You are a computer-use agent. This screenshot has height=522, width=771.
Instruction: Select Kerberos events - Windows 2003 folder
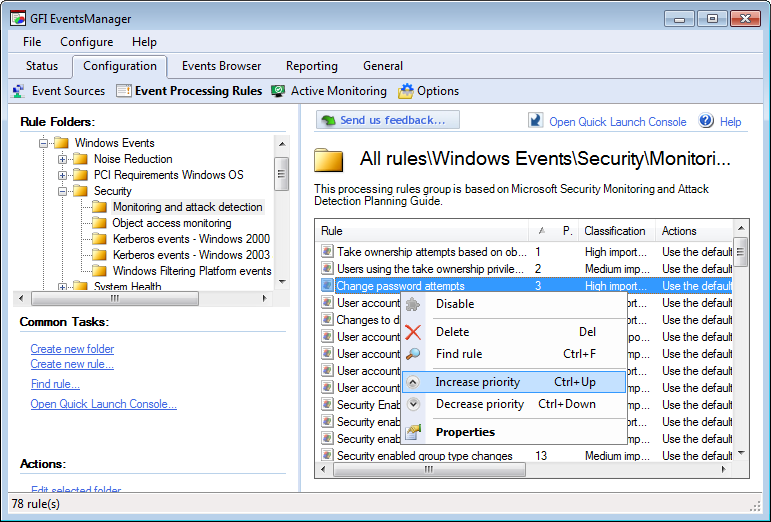191,255
